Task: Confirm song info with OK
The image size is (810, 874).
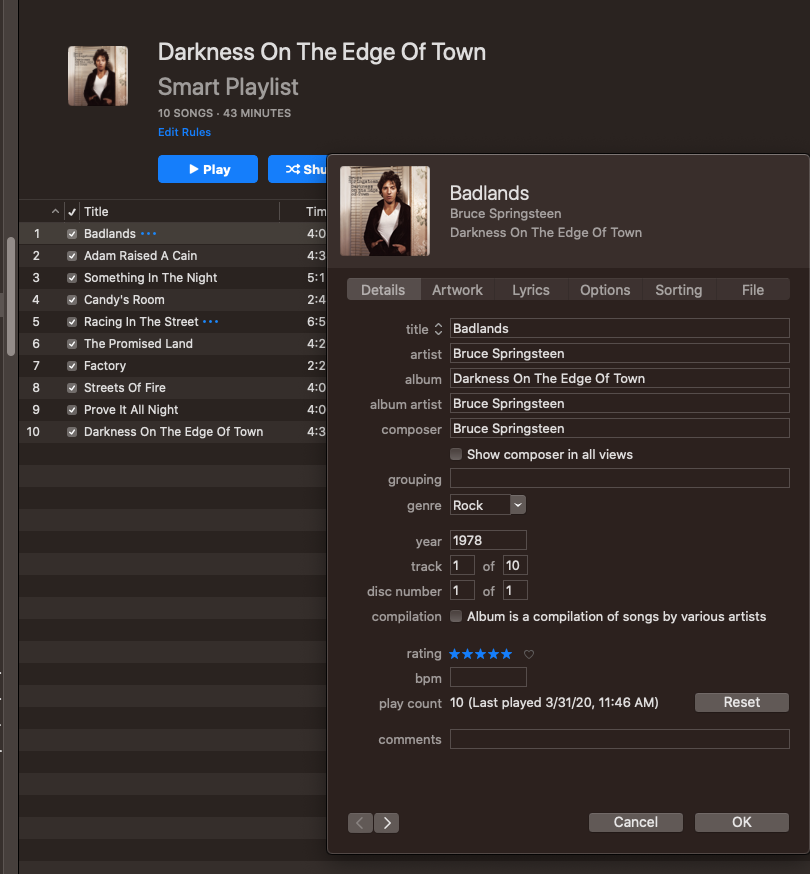Action: coord(741,822)
